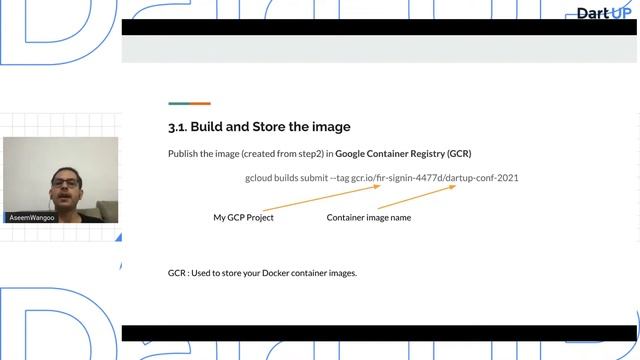
Task: Click the 'gcloud builds submit --tag' command text
Action: [x=297, y=178]
